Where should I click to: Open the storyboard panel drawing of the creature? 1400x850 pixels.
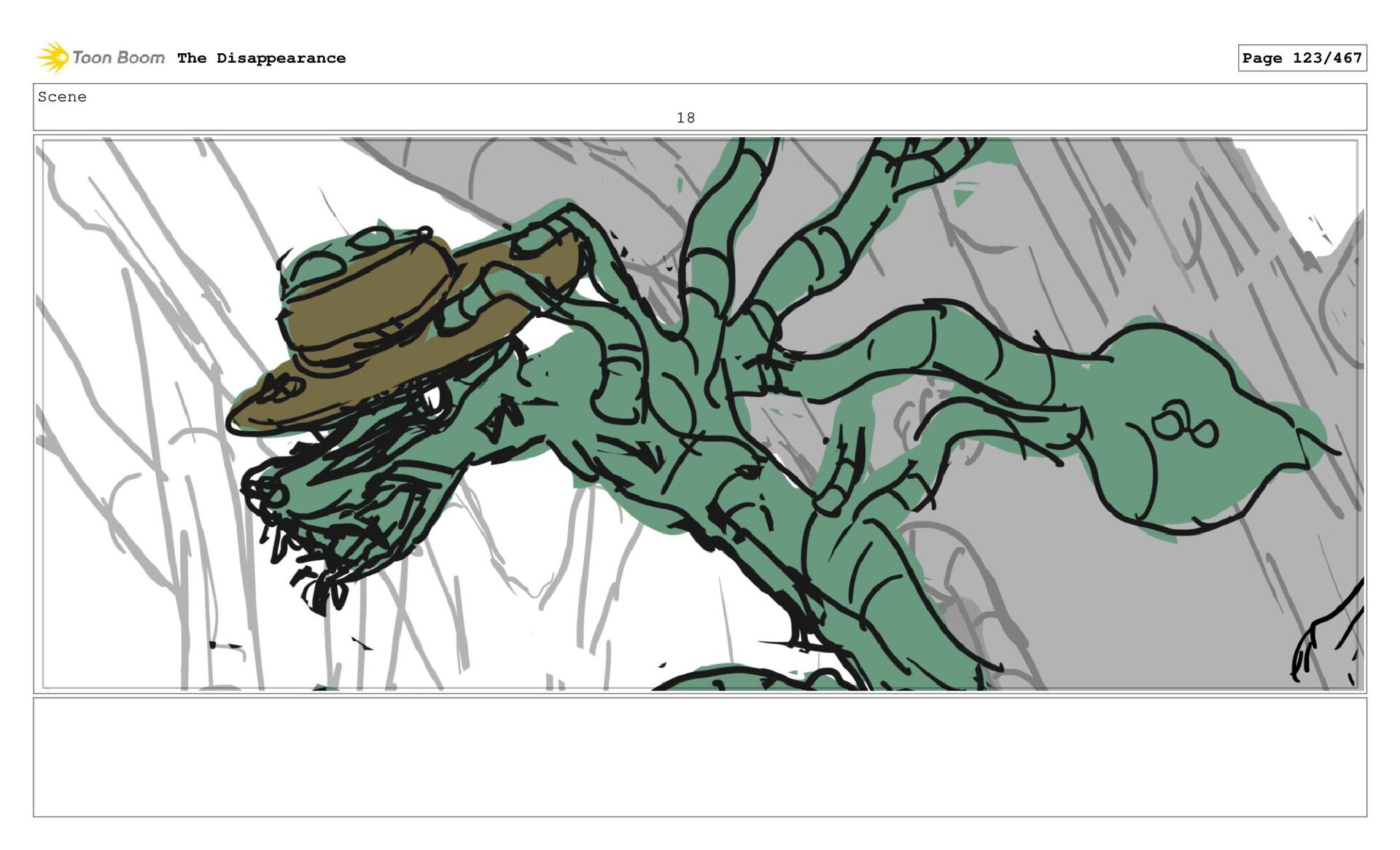700,413
